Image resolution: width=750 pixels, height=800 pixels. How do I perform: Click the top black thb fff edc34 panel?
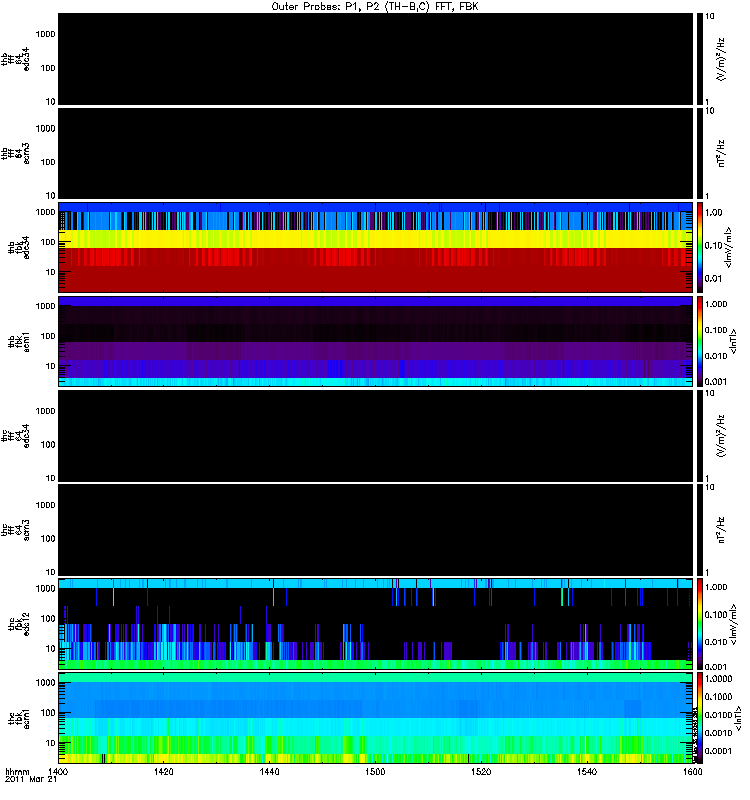tap(375, 59)
